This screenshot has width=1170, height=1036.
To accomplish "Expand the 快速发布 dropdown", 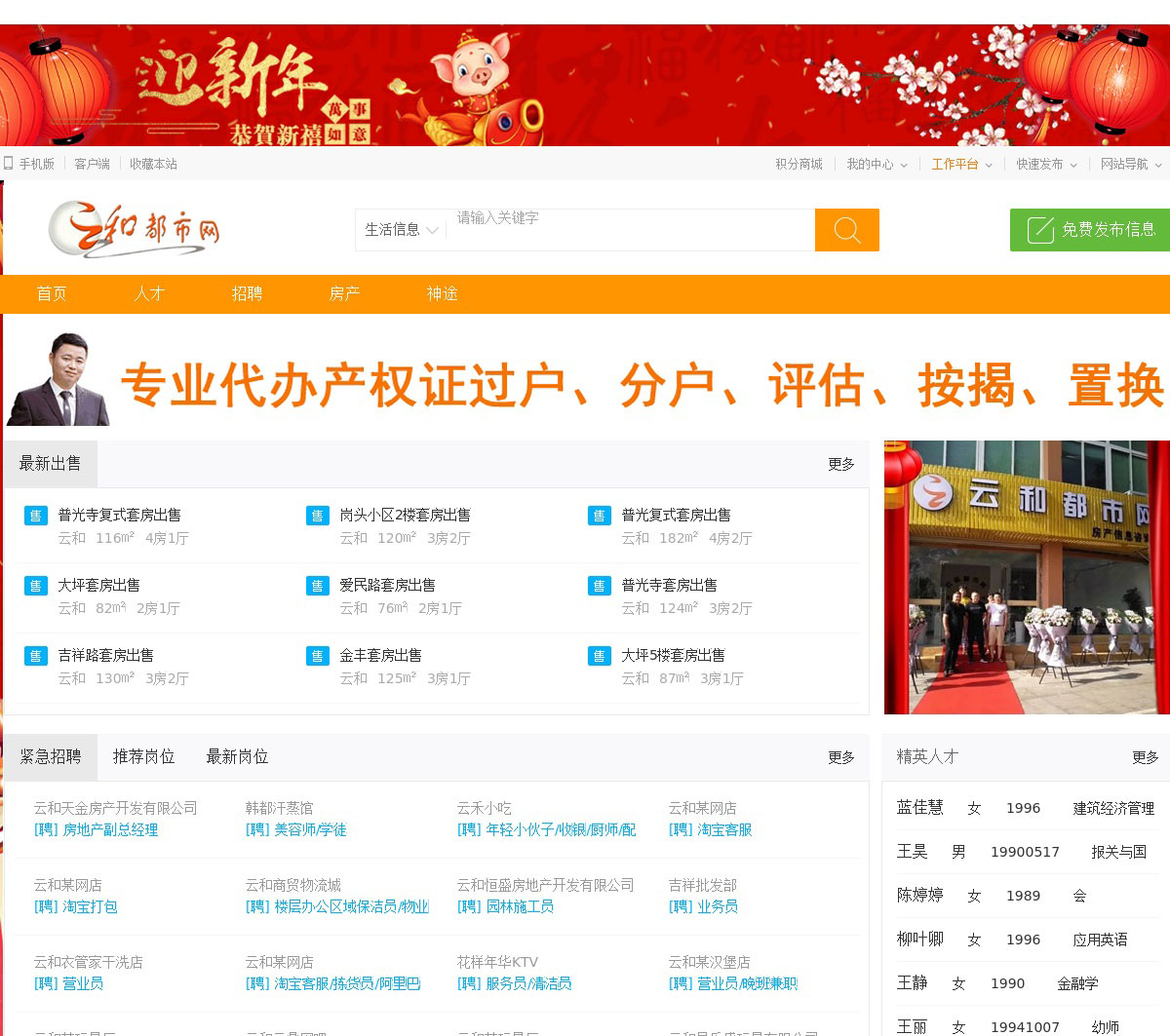I will point(1046,164).
